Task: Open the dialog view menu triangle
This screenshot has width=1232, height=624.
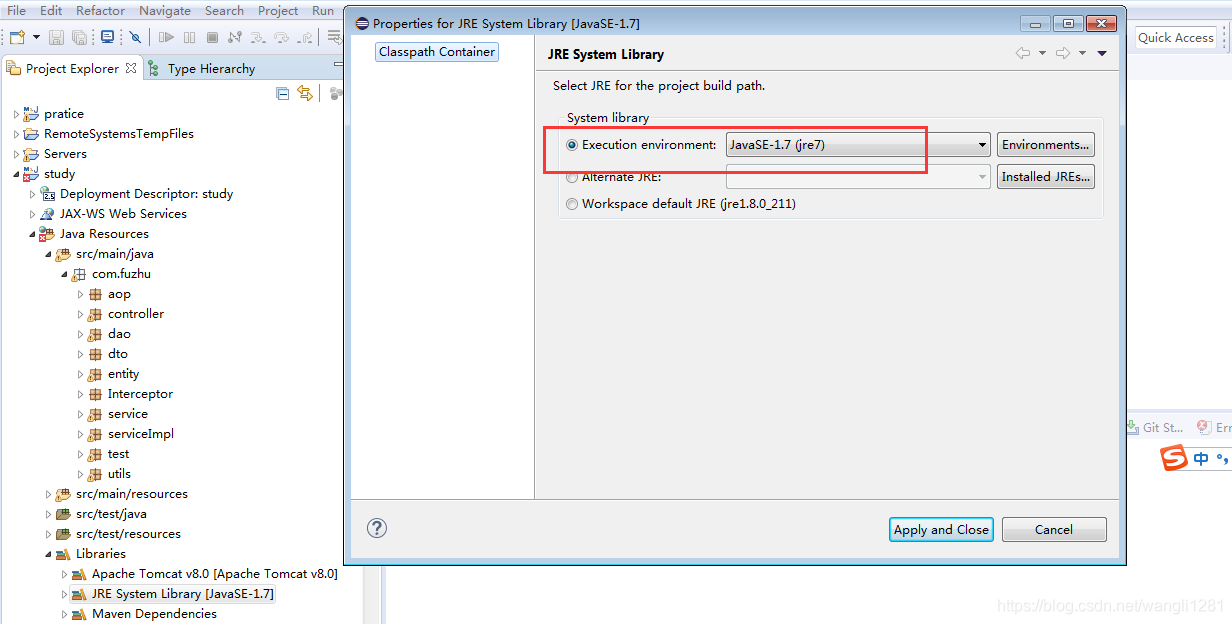Action: click(x=1102, y=53)
